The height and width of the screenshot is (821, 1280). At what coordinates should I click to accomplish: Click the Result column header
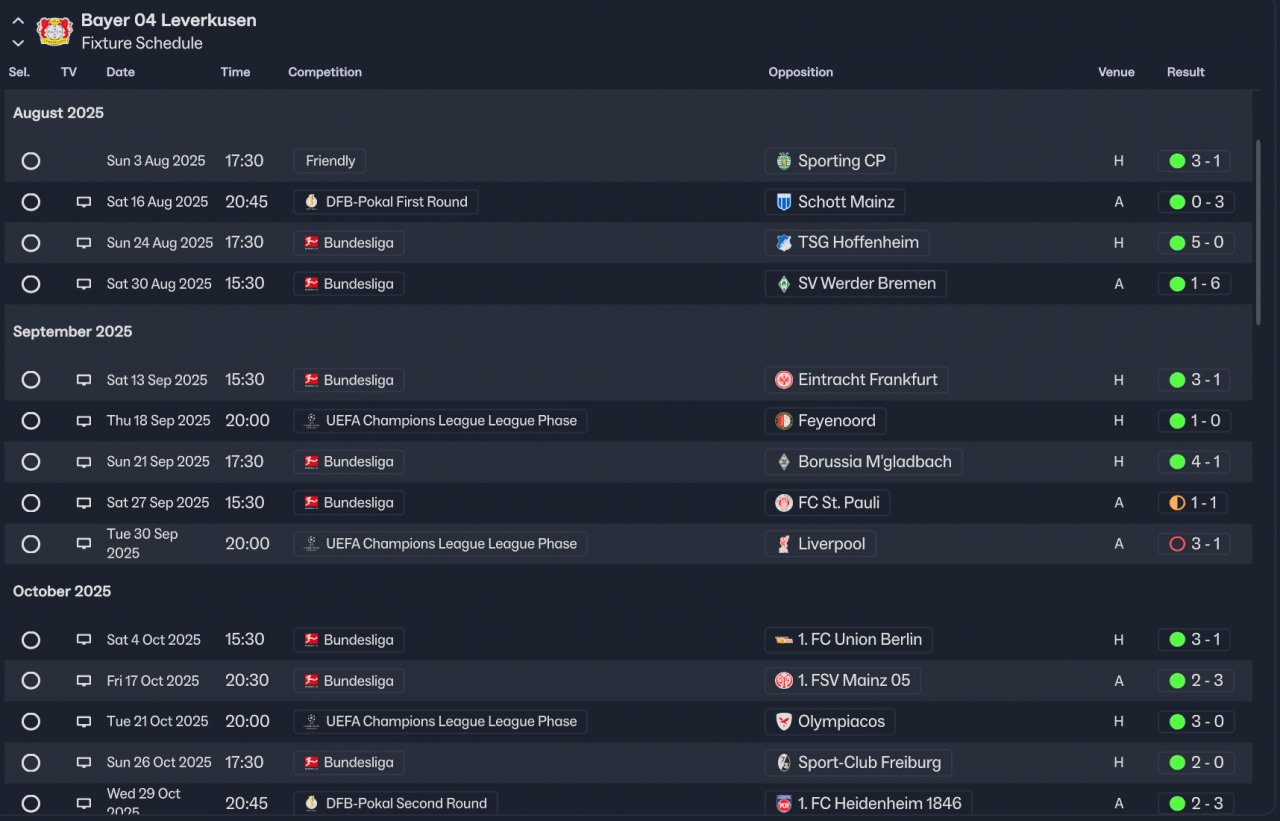point(1186,72)
